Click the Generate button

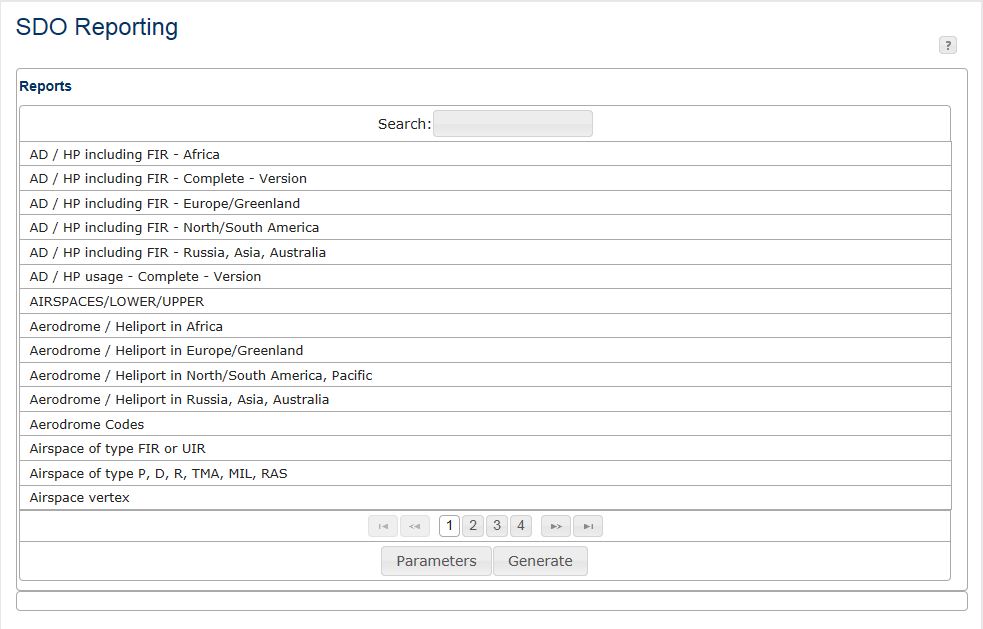pyautogui.click(x=540, y=561)
